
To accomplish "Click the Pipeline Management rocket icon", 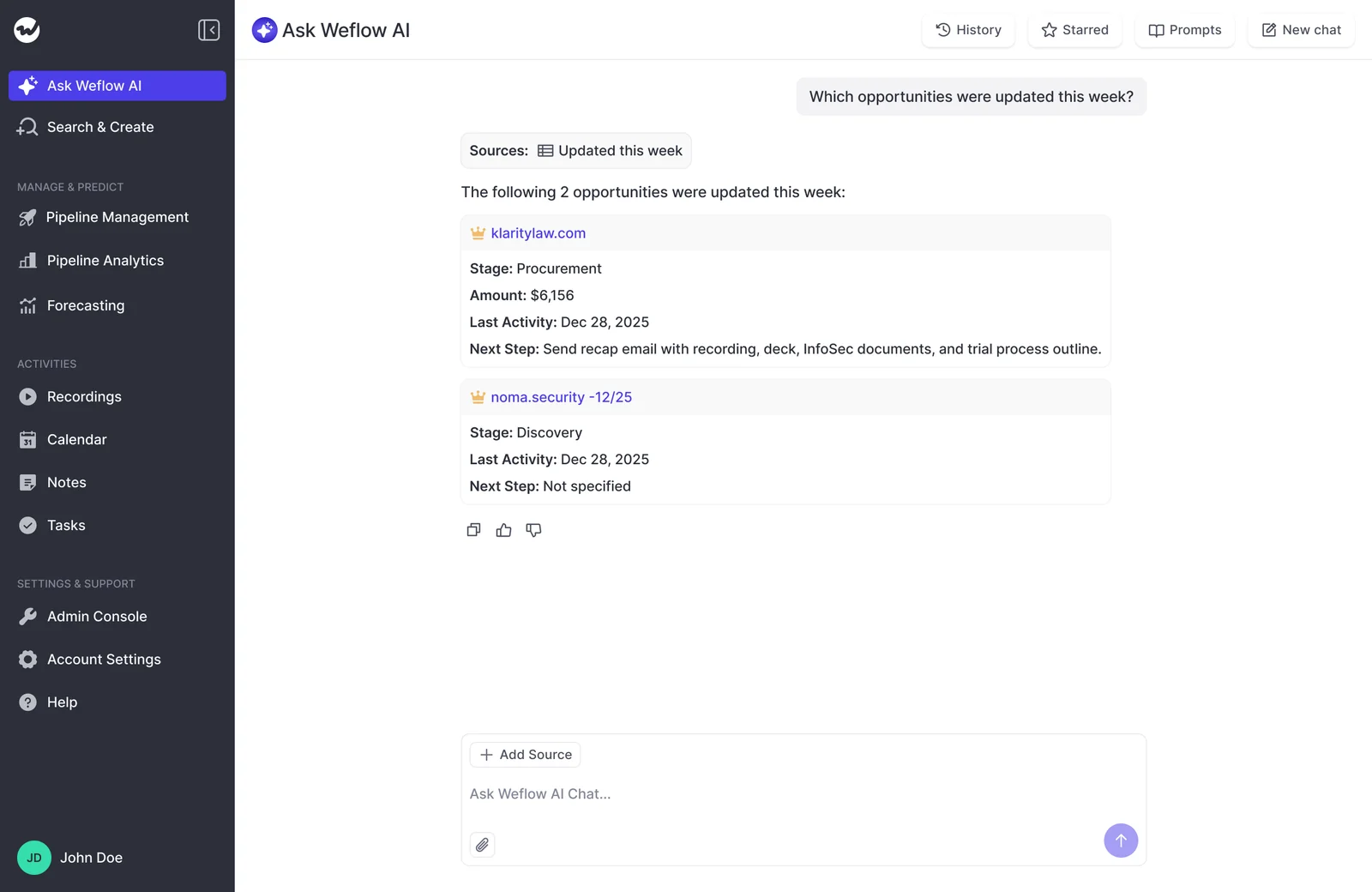I will [x=28, y=218].
